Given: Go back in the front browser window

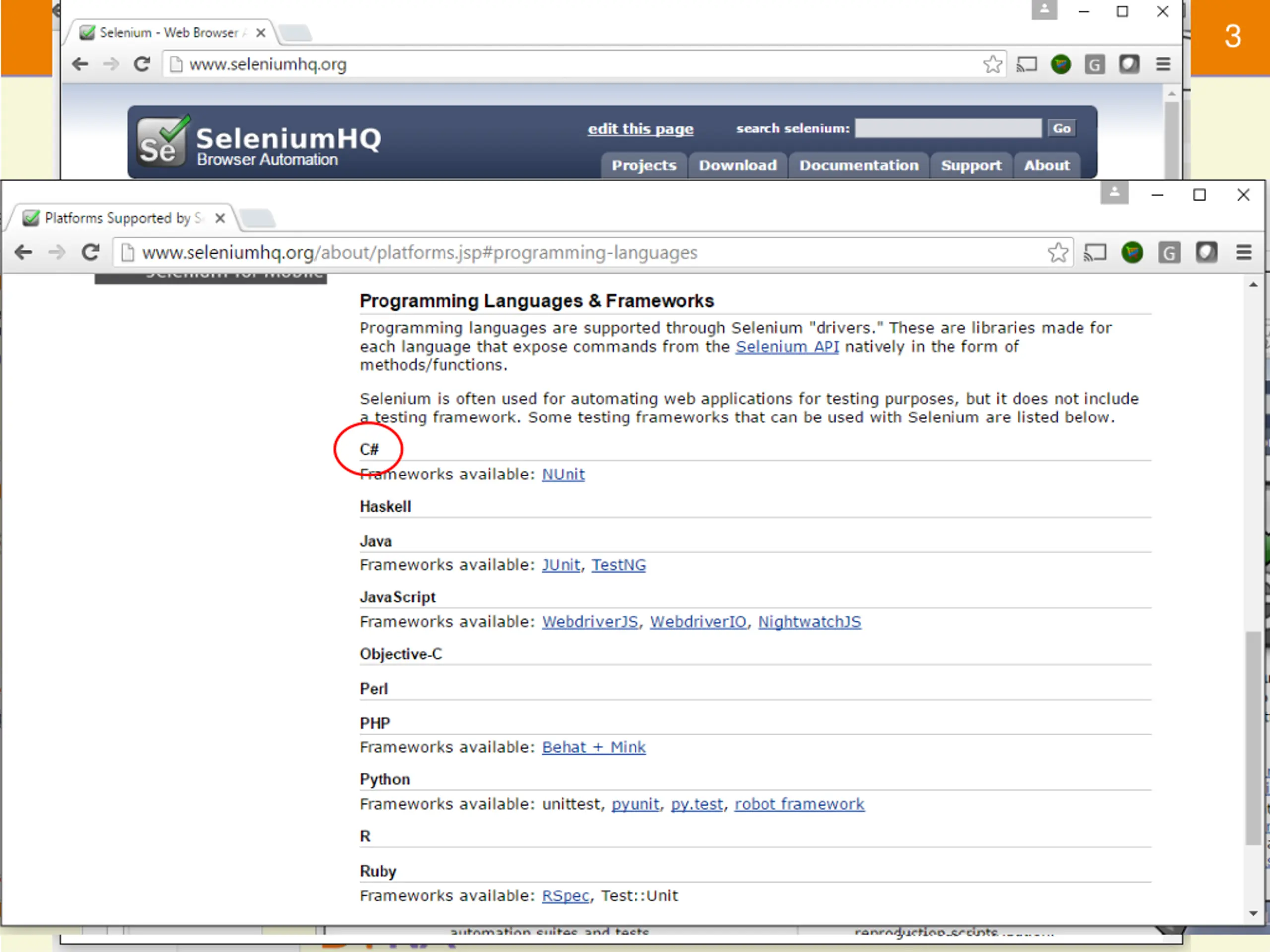Looking at the screenshot, I should [23, 252].
